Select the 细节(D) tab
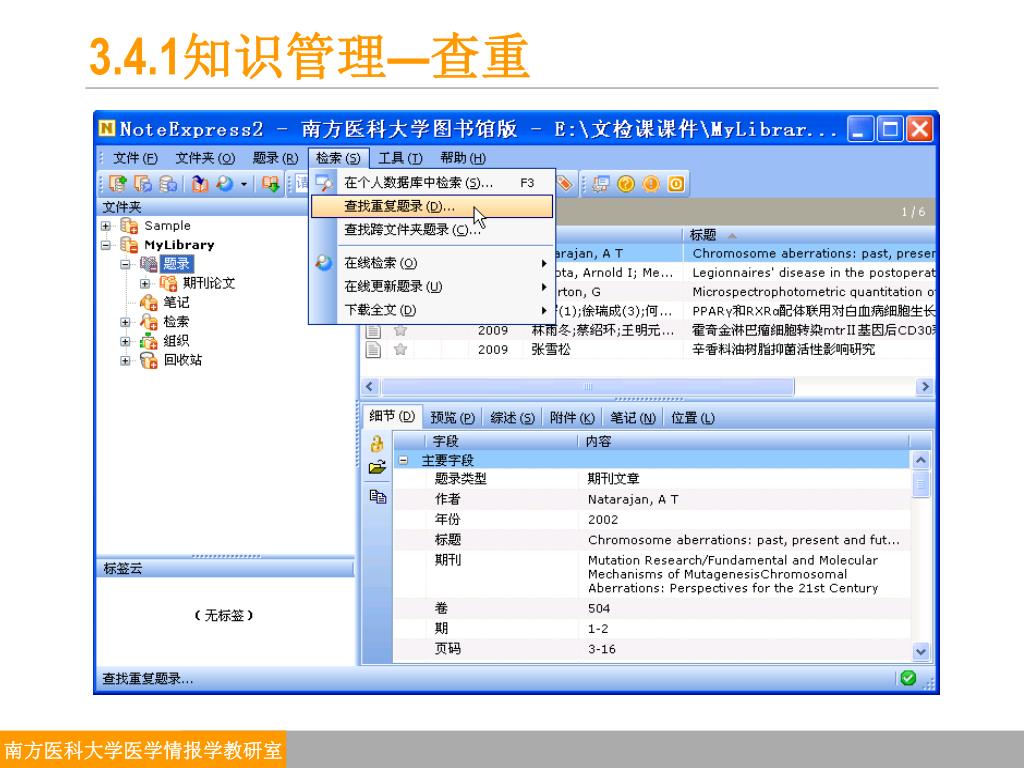 391,416
